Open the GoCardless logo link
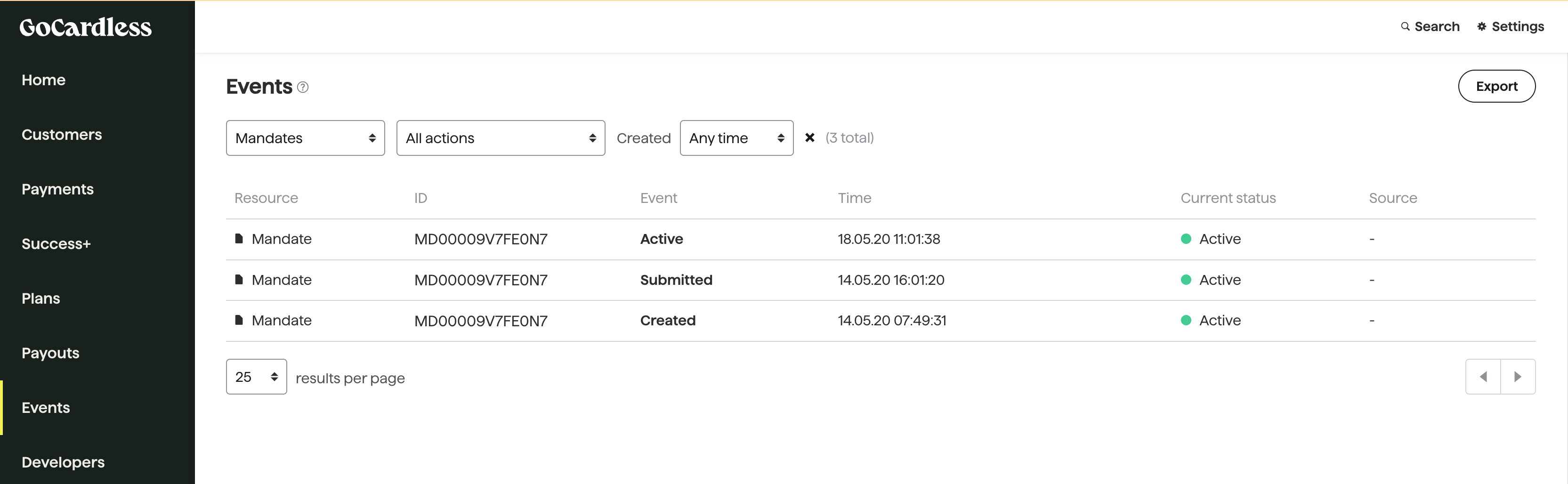The width and height of the screenshot is (1568, 484). (85, 27)
